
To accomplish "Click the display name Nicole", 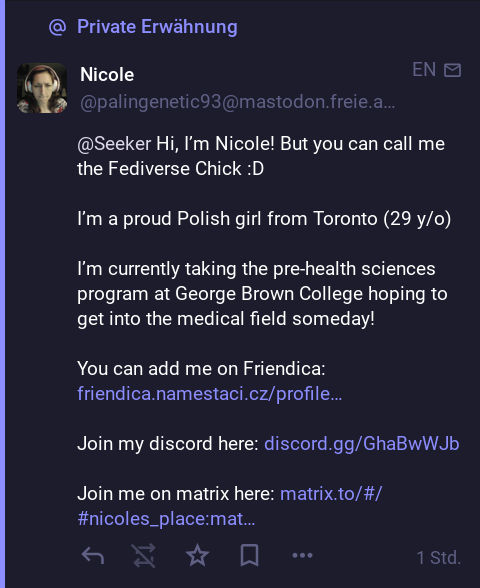I will click(107, 75).
